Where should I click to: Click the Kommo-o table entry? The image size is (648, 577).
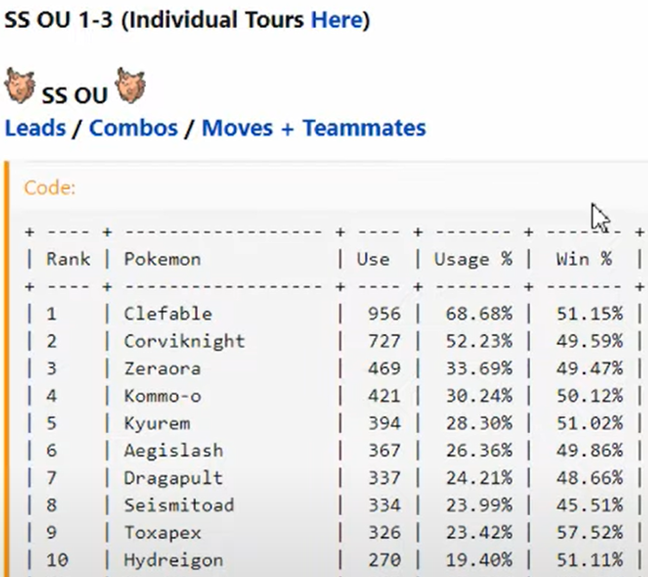point(162,396)
